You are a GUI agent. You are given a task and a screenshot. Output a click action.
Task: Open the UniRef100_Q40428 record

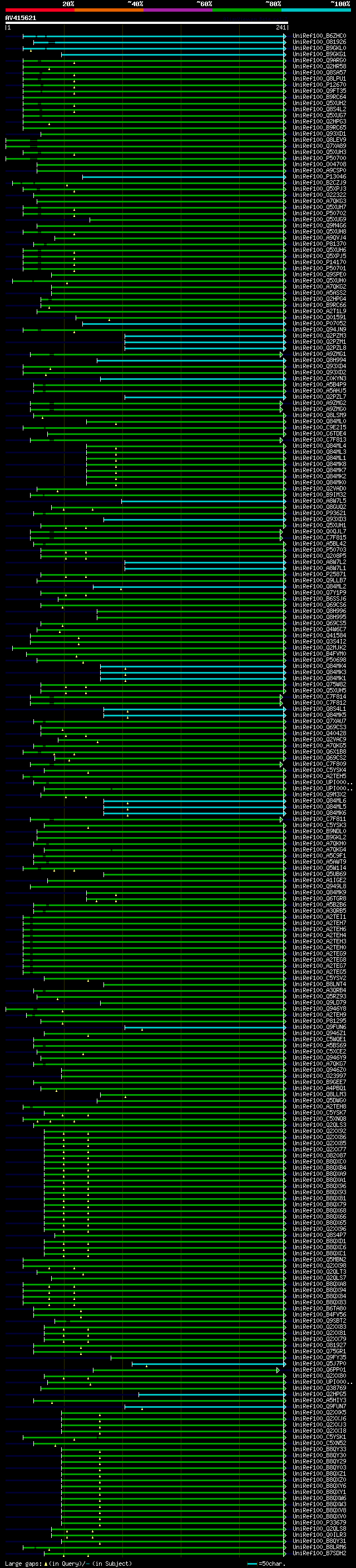319,734
